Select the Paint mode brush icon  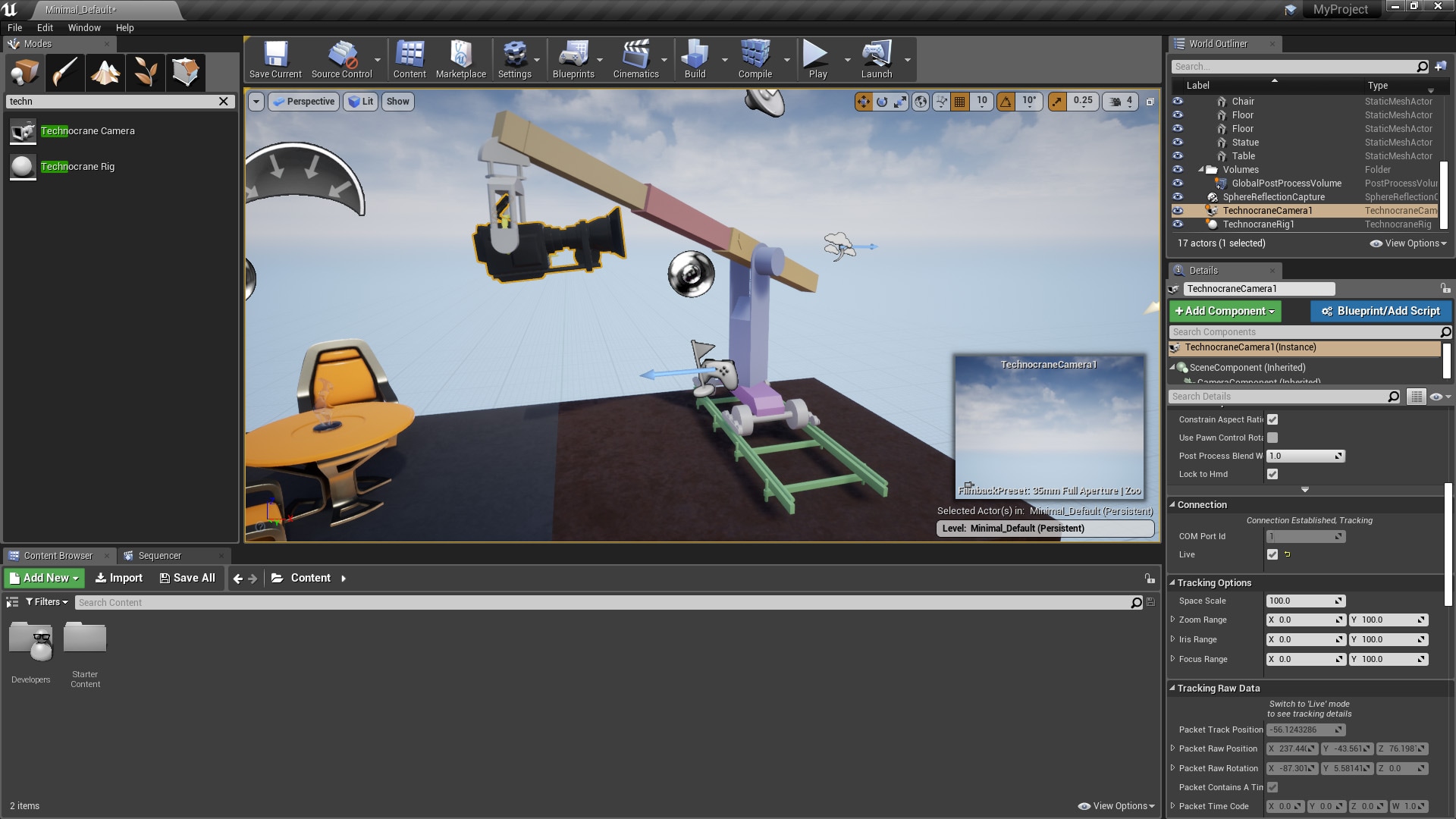pyautogui.click(x=65, y=72)
